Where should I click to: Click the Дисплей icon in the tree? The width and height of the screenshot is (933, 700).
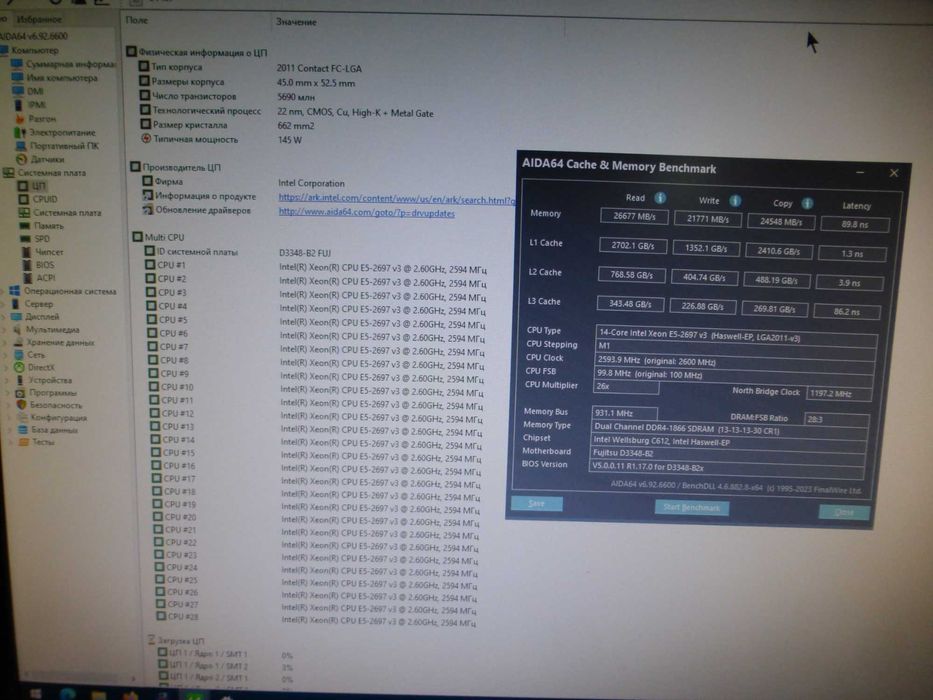(x=16, y=317)
